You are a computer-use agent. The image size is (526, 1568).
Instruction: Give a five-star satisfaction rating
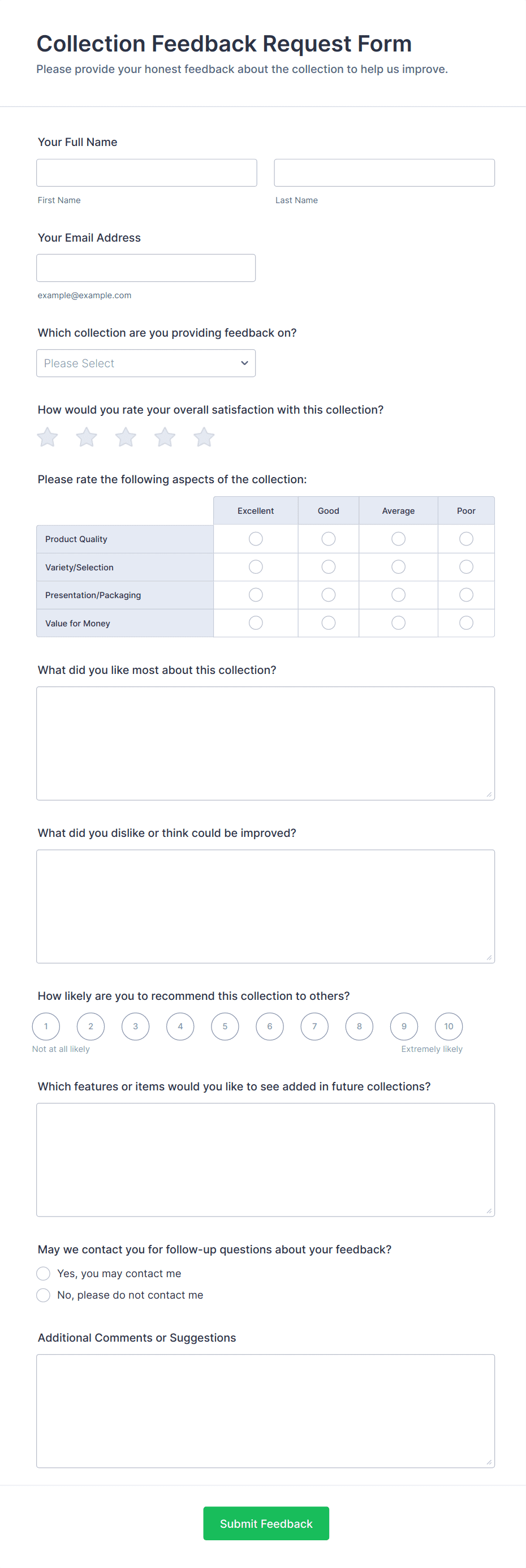click(204, 437)
